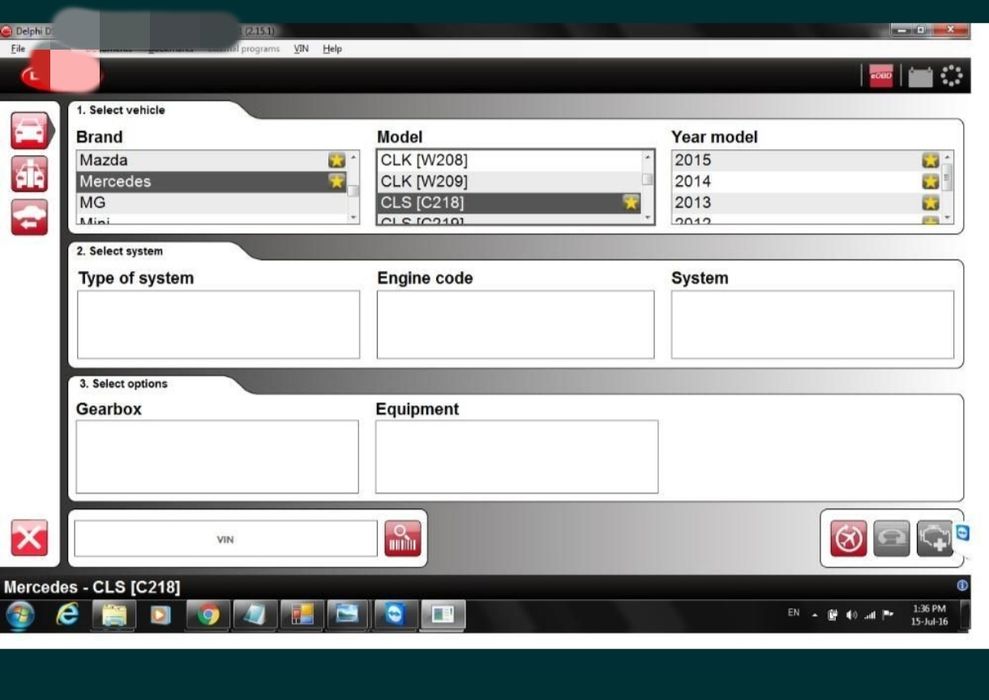Open vehicle history icon with back arrow
This screenshot has width=989, height=700.
tap(29, 217)
